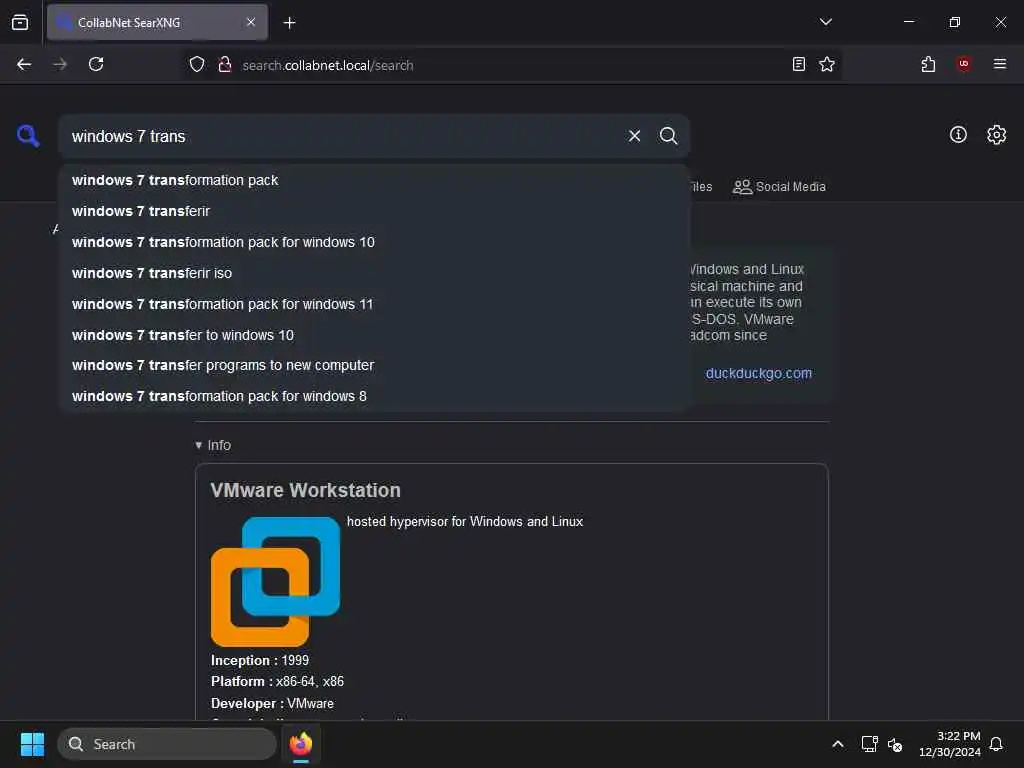Screen dimensions: 1024x768
Task: Open clock showing 3:22 PM
Action: 949,744
